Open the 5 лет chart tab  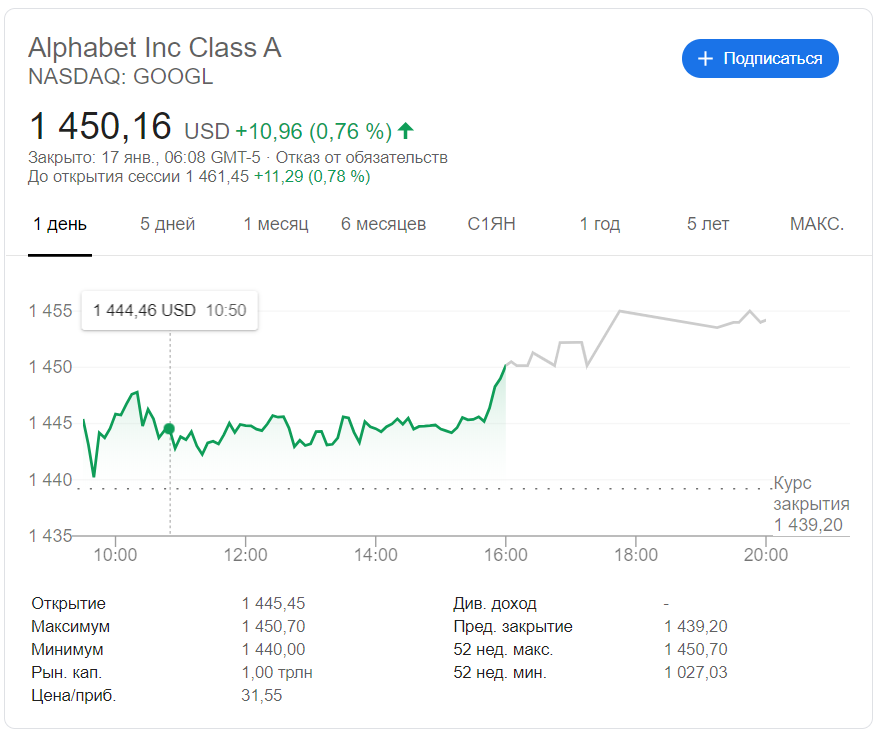(708, 224)
